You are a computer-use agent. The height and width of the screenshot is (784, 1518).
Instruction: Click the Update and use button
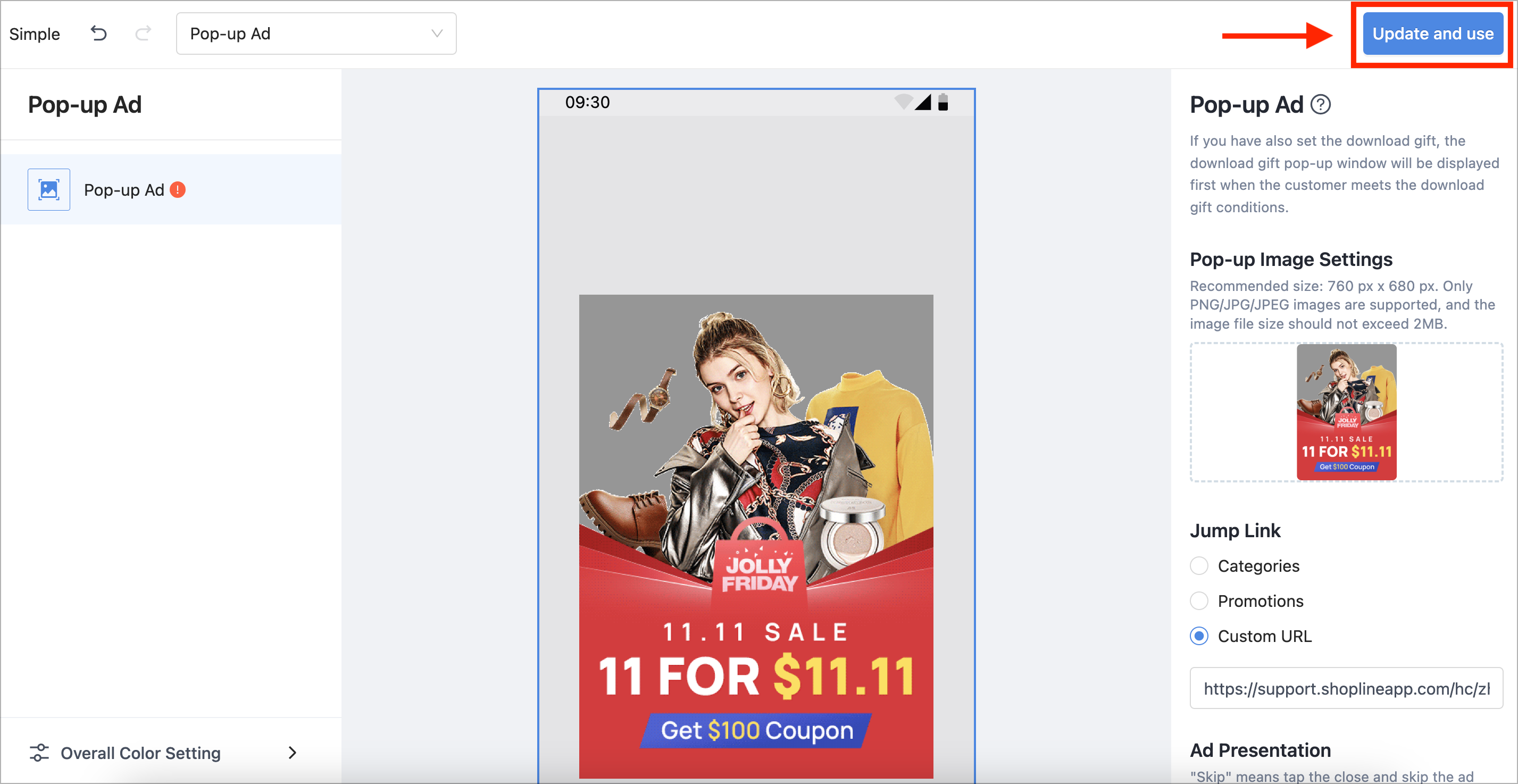coord(1432,34)
